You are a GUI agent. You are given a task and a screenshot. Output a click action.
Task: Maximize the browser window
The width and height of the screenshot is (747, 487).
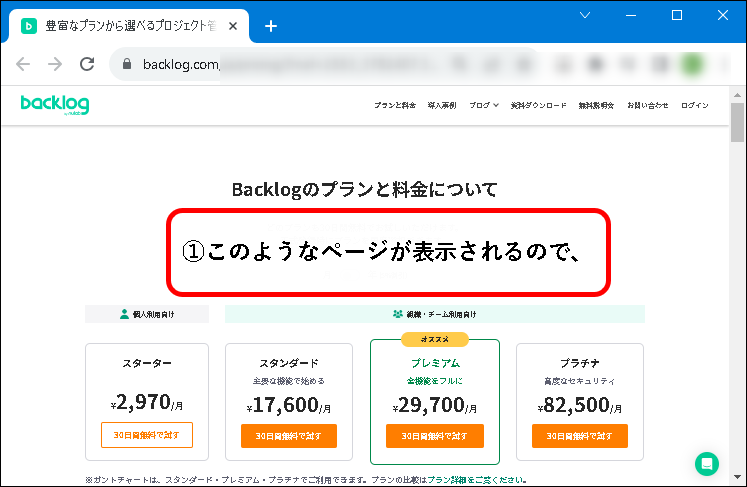[x=677, y=15]
